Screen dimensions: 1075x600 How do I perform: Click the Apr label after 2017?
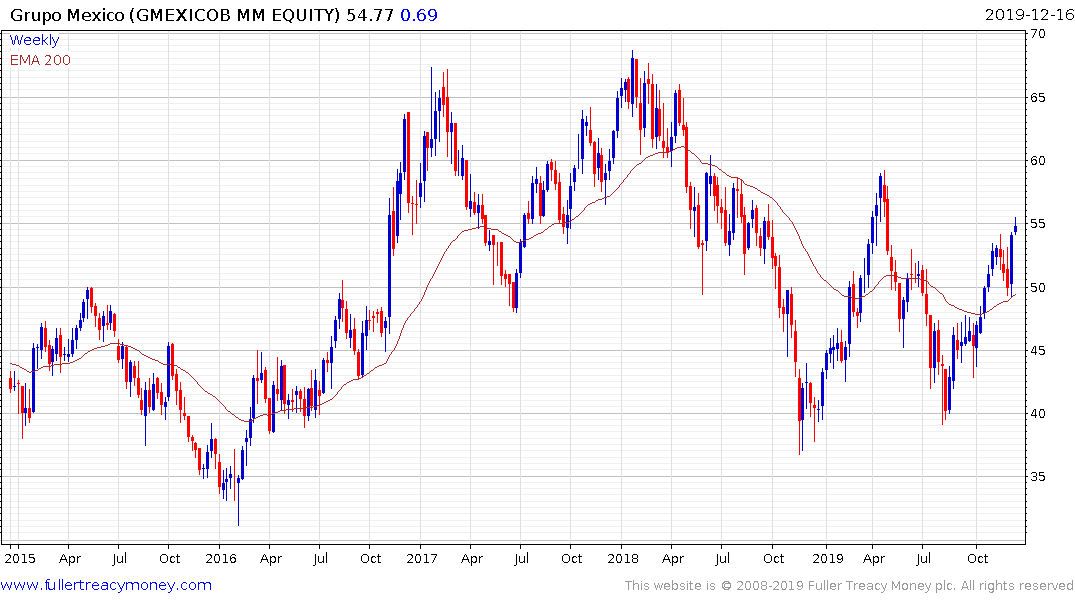472,558
